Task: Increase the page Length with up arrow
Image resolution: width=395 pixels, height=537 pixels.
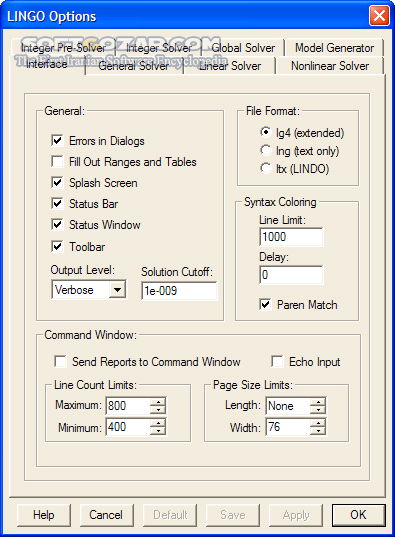Action: 318,402
